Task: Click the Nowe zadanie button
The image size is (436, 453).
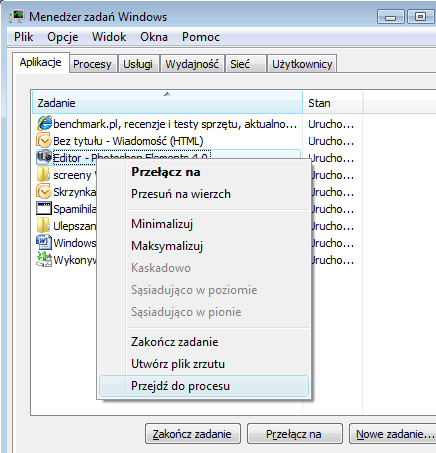Action: pyautogui.click(x=393, y=434)
